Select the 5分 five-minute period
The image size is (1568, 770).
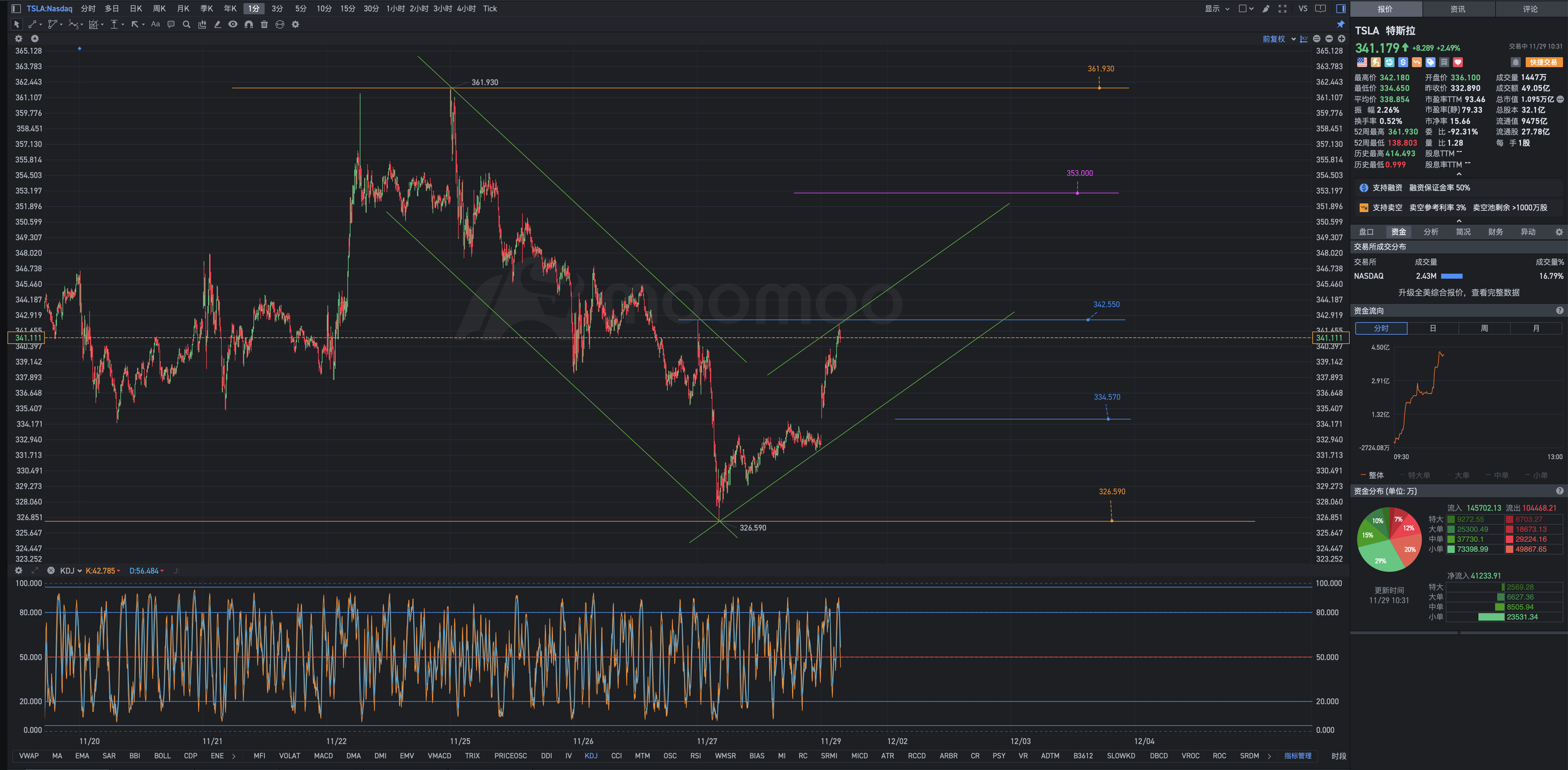point(301,8)
